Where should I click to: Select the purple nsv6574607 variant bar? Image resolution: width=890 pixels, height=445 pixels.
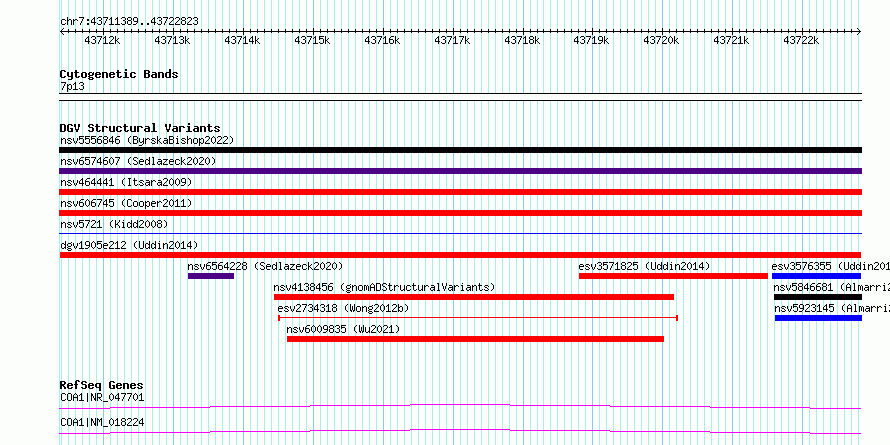point(460,171)
